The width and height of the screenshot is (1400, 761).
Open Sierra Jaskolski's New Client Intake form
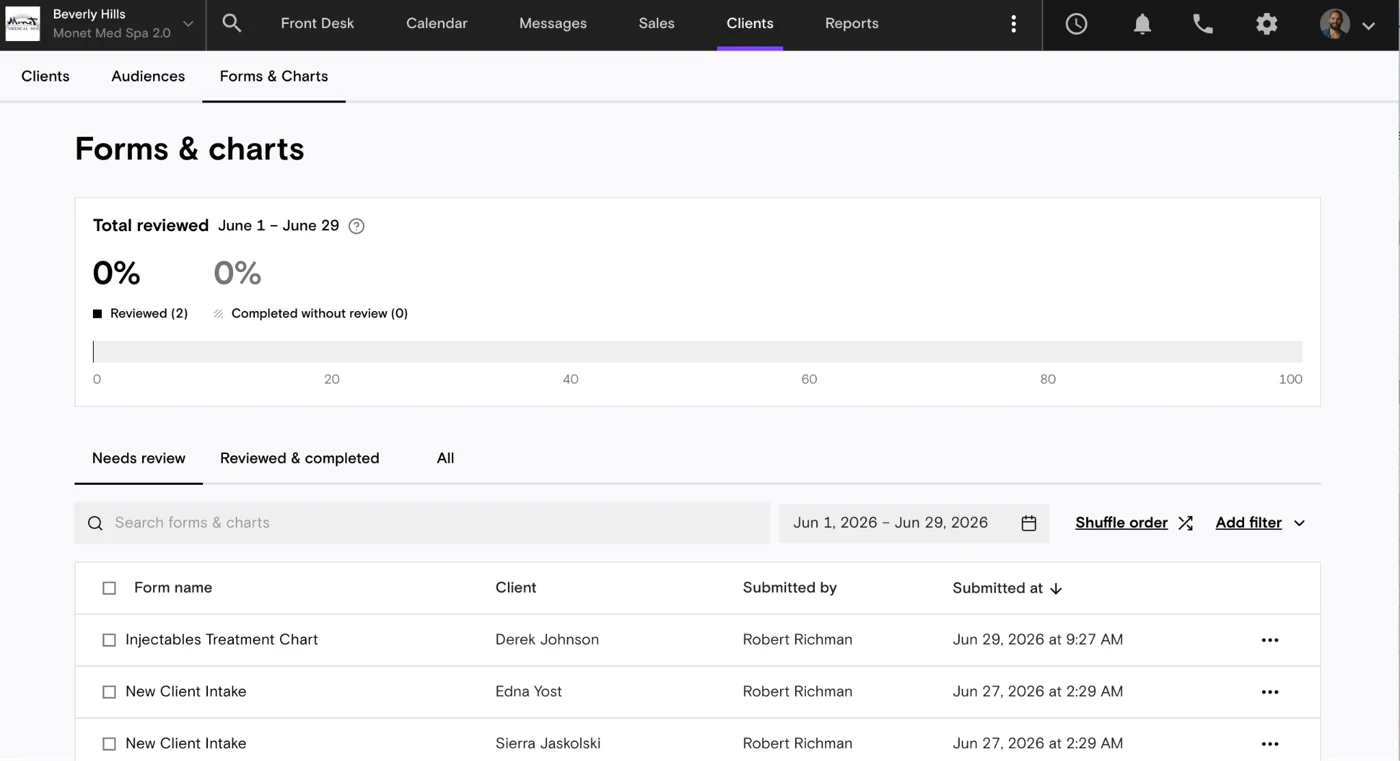coord(186,744)
